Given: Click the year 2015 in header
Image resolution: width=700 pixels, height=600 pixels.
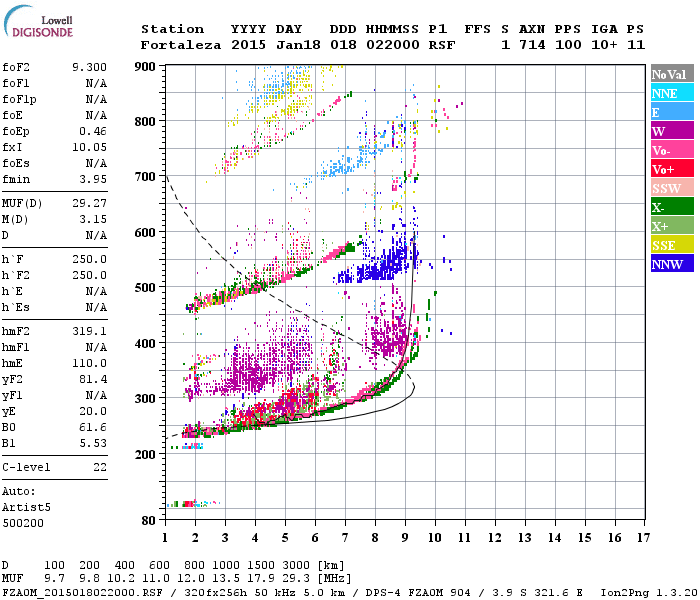Looking at the screenshot, I should [249, 45].
